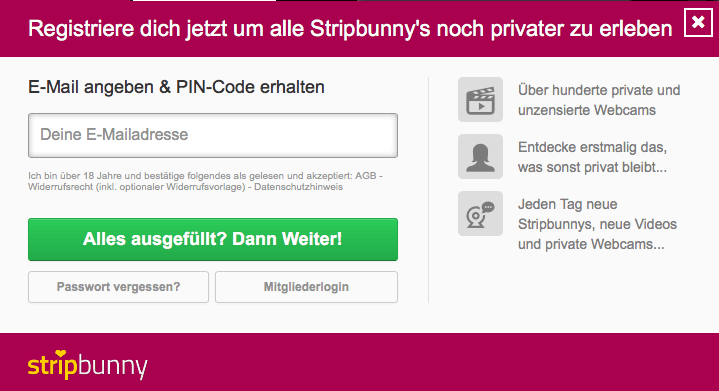
Task: Open the AGB terms link
Action: 366,176
